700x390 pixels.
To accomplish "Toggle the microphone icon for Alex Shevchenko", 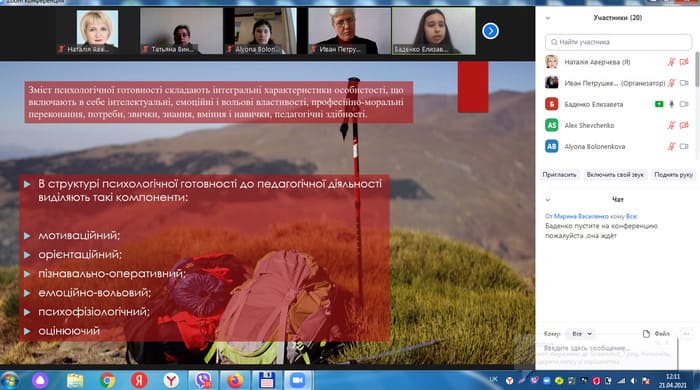I will [671, 125].
